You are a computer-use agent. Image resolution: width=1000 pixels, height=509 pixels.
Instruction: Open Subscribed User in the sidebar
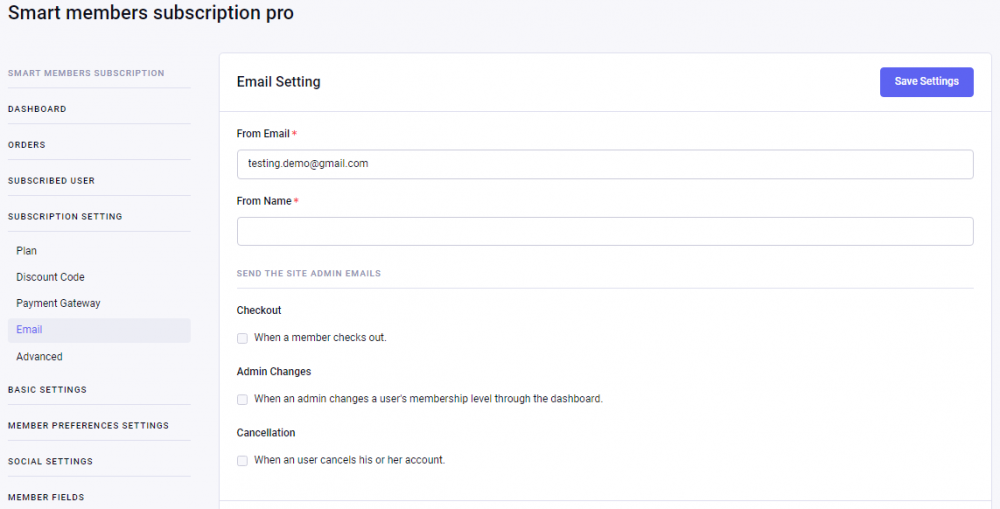coord(51,181)
